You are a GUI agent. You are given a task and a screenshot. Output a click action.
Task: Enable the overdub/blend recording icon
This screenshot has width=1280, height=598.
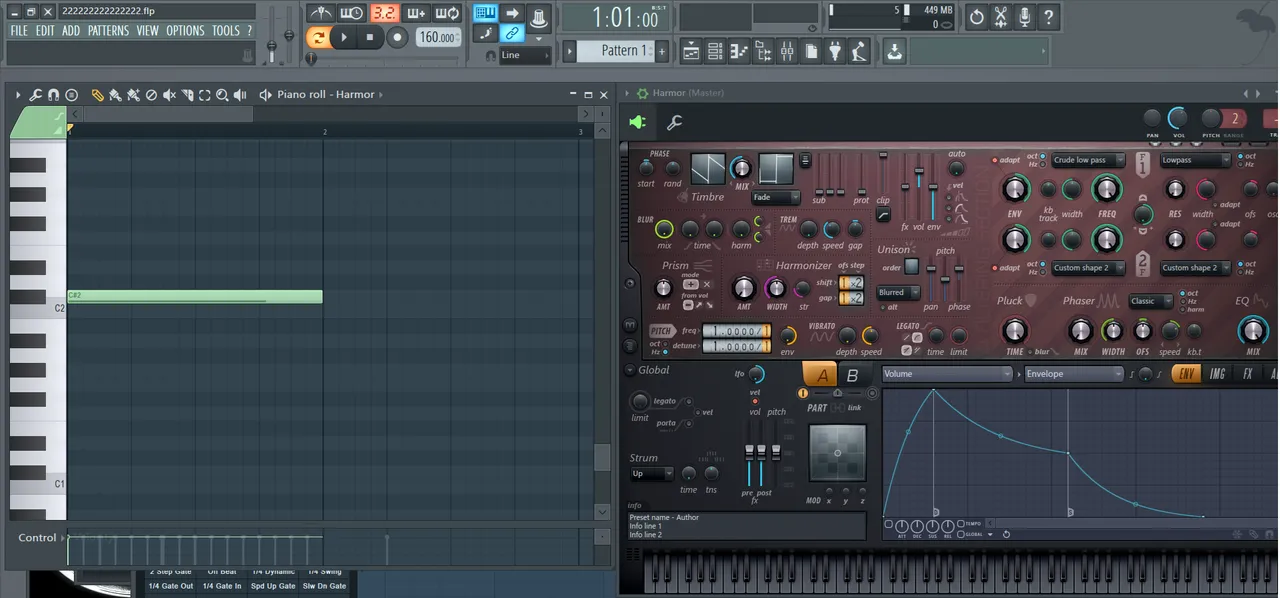tap(416, 14)
